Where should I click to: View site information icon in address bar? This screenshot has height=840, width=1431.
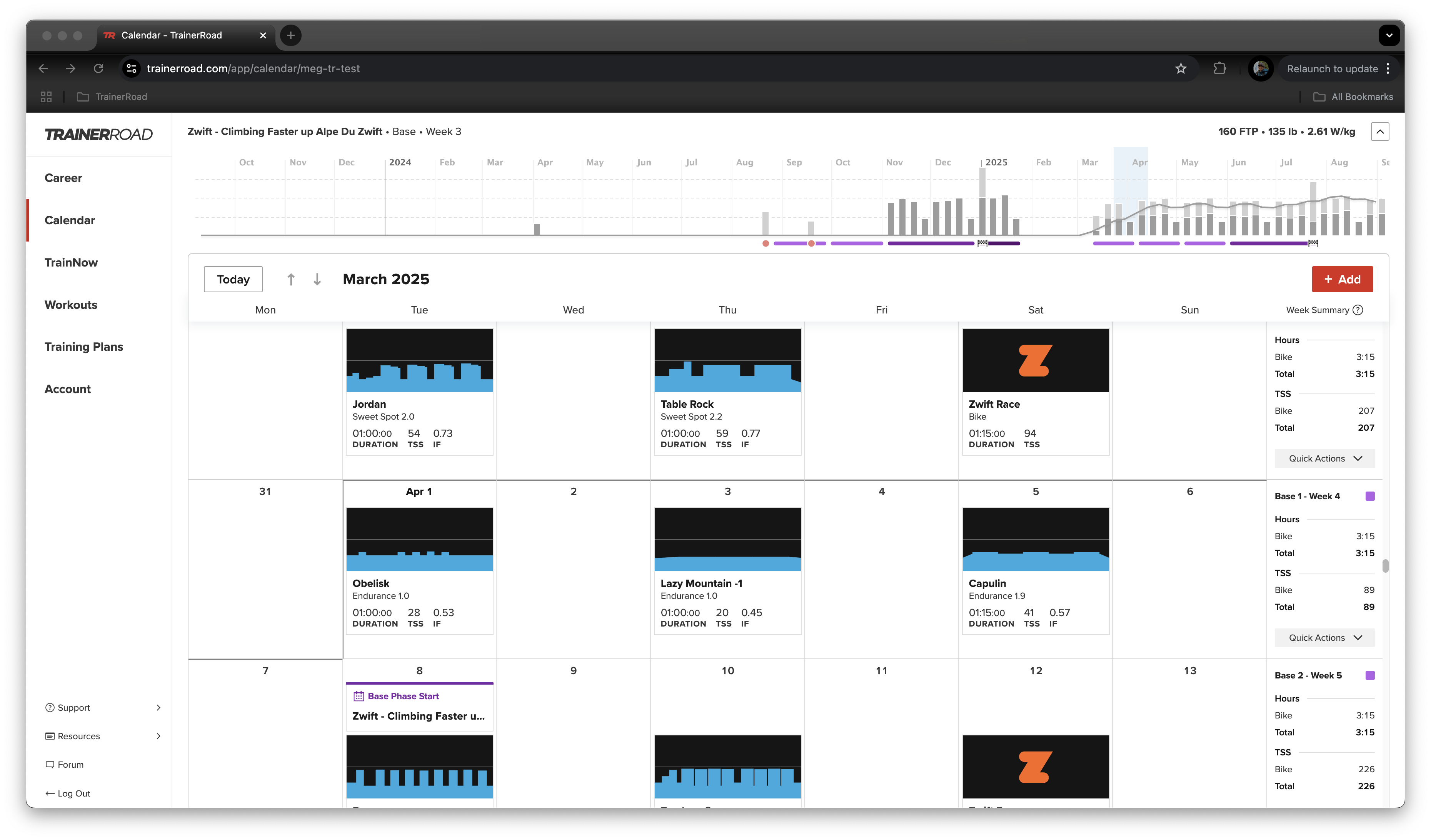coord(132,69)
